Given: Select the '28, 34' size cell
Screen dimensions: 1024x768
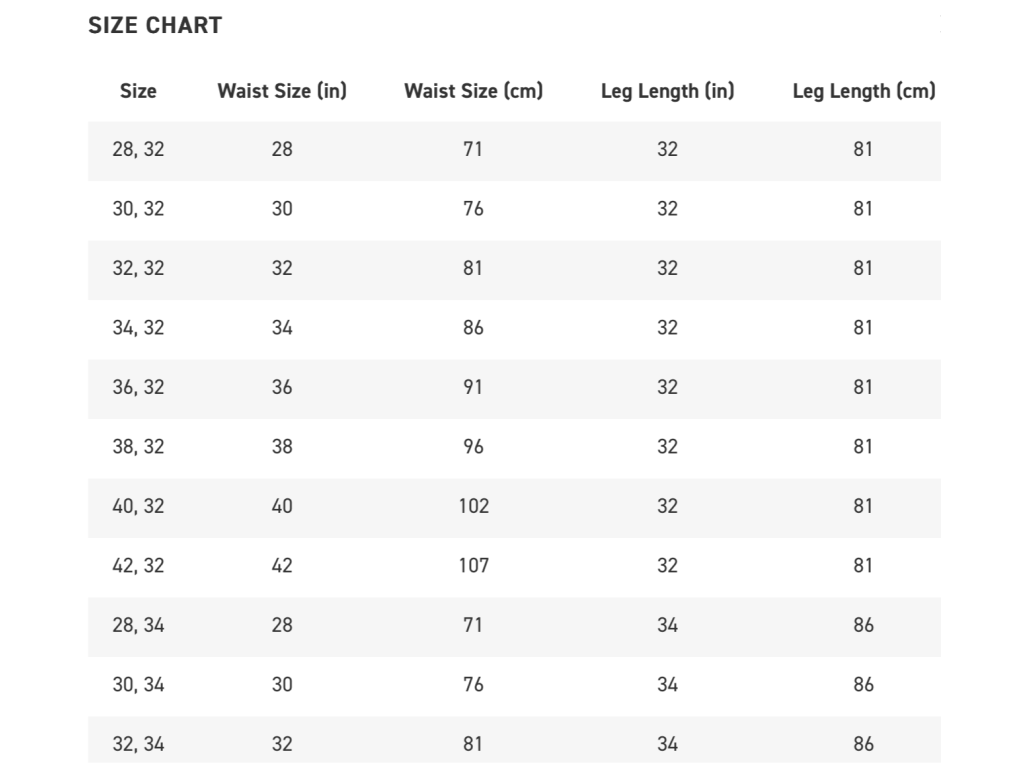Looking at the screenshot, I should [x=138, y=625].
